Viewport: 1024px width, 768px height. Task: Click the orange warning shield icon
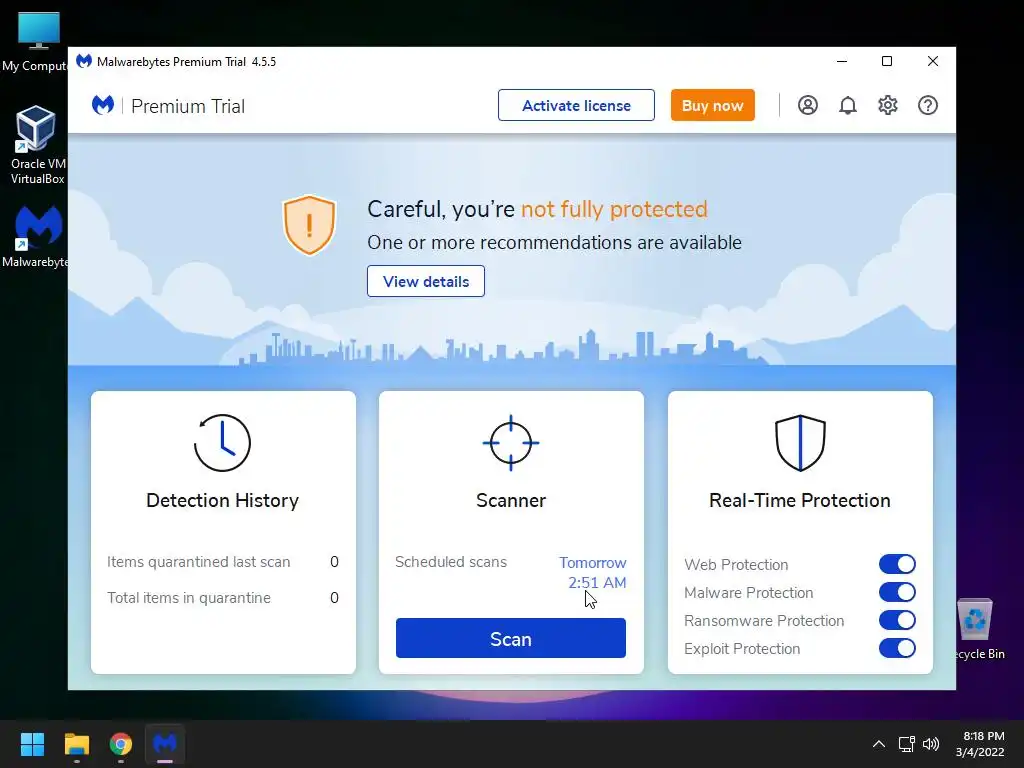pos(309,225)
